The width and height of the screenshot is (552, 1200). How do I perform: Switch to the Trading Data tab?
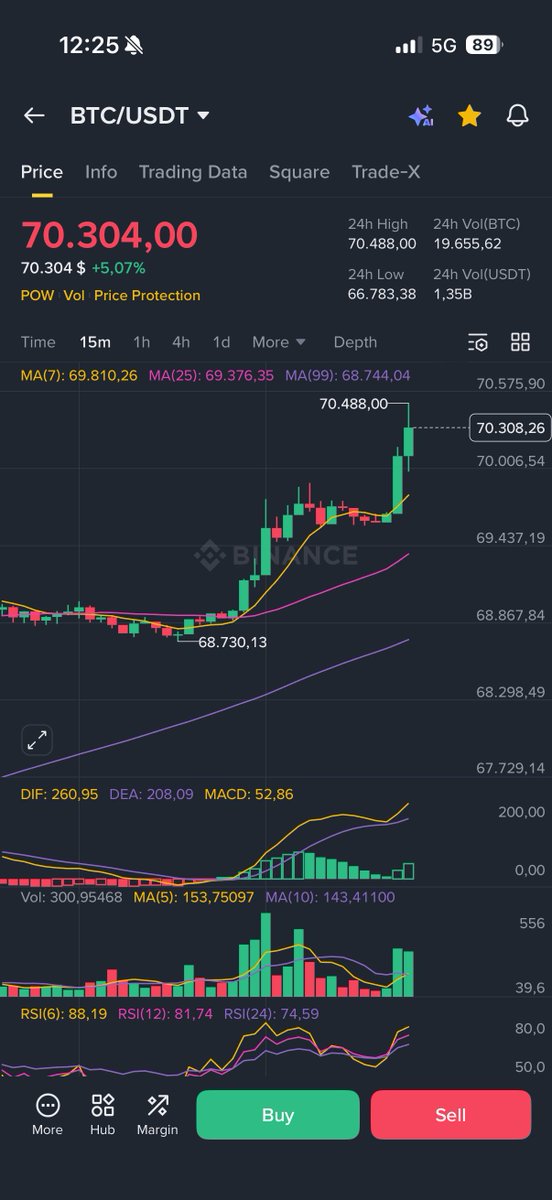(x=193, y=172)
